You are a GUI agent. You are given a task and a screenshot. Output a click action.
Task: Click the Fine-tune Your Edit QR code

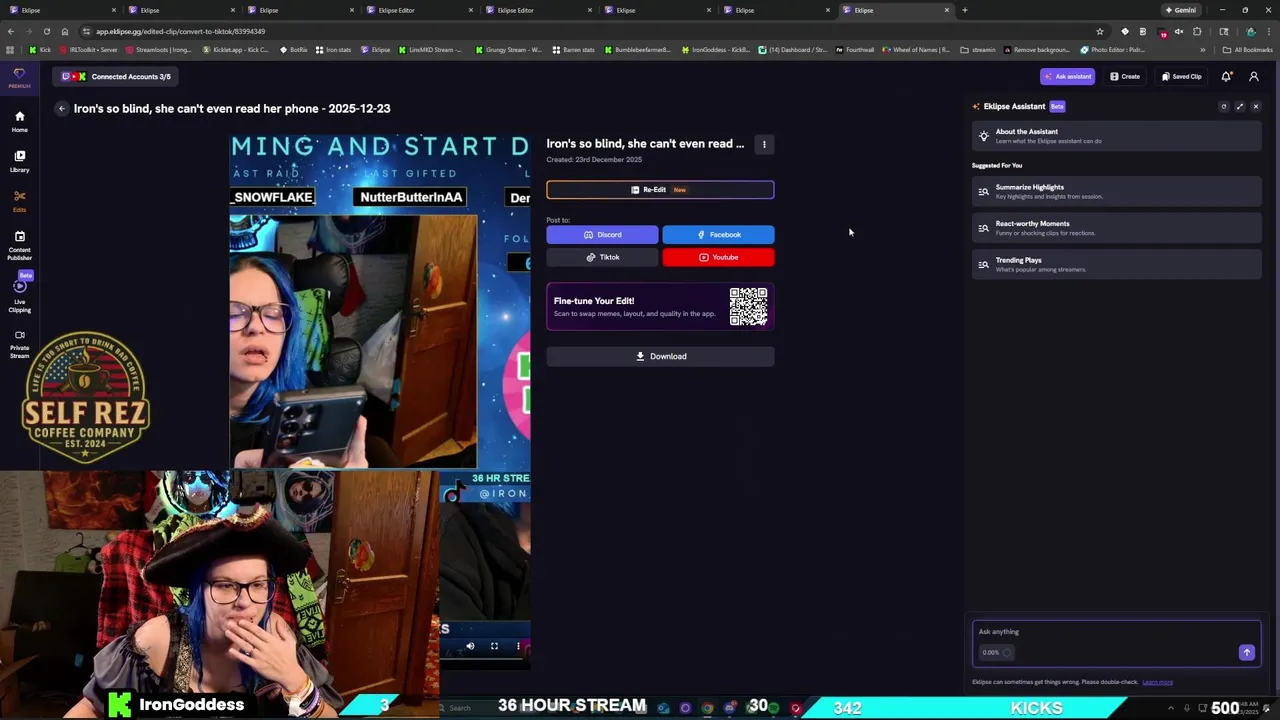click(748, 307)
